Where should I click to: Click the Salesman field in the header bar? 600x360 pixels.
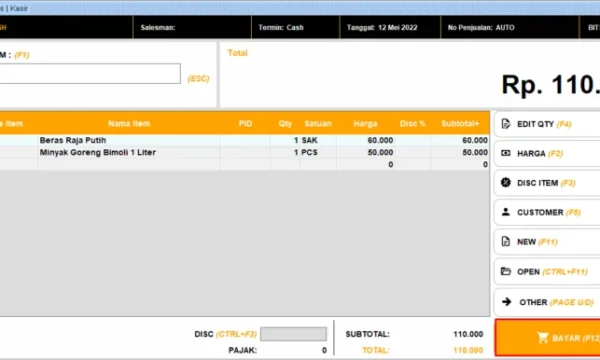[192, 28]
